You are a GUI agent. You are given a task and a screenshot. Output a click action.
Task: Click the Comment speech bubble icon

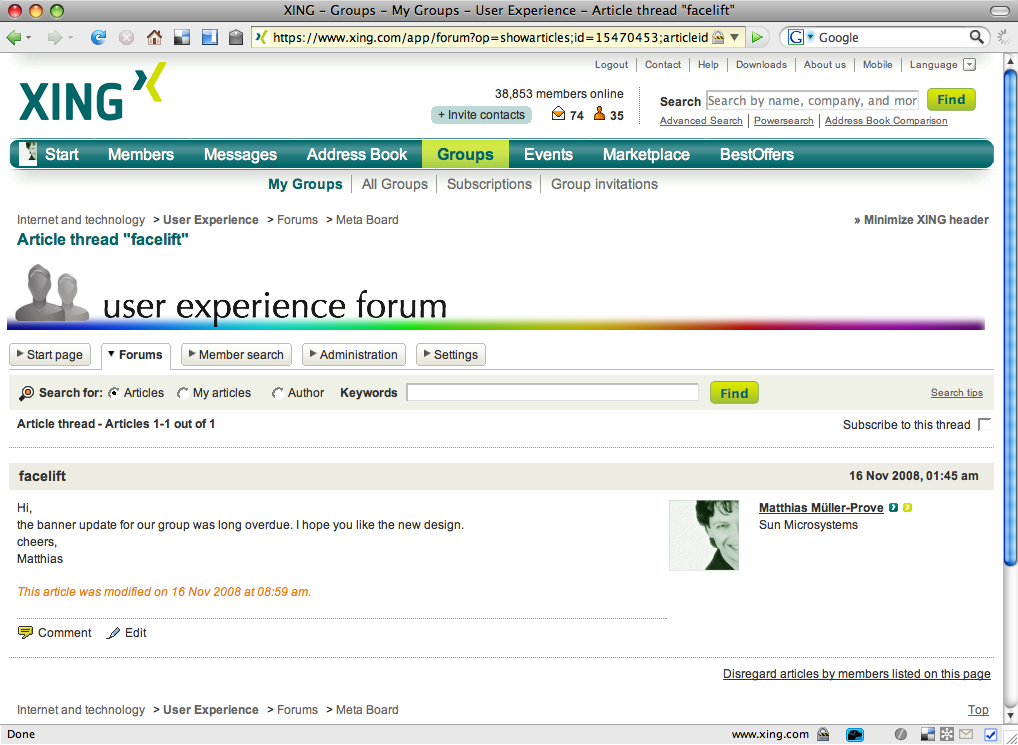[x=25, y=633]
